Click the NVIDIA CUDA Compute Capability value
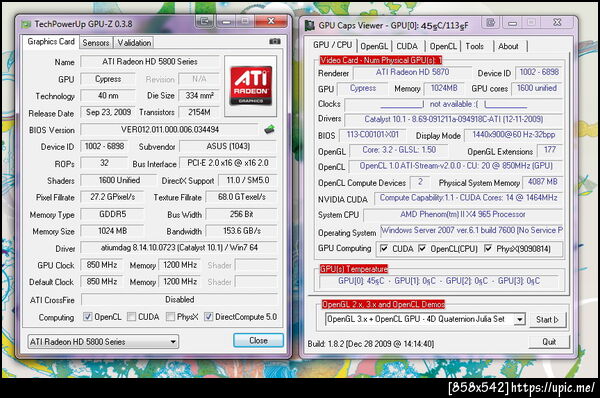600x398 pixels. coord(468,198)
